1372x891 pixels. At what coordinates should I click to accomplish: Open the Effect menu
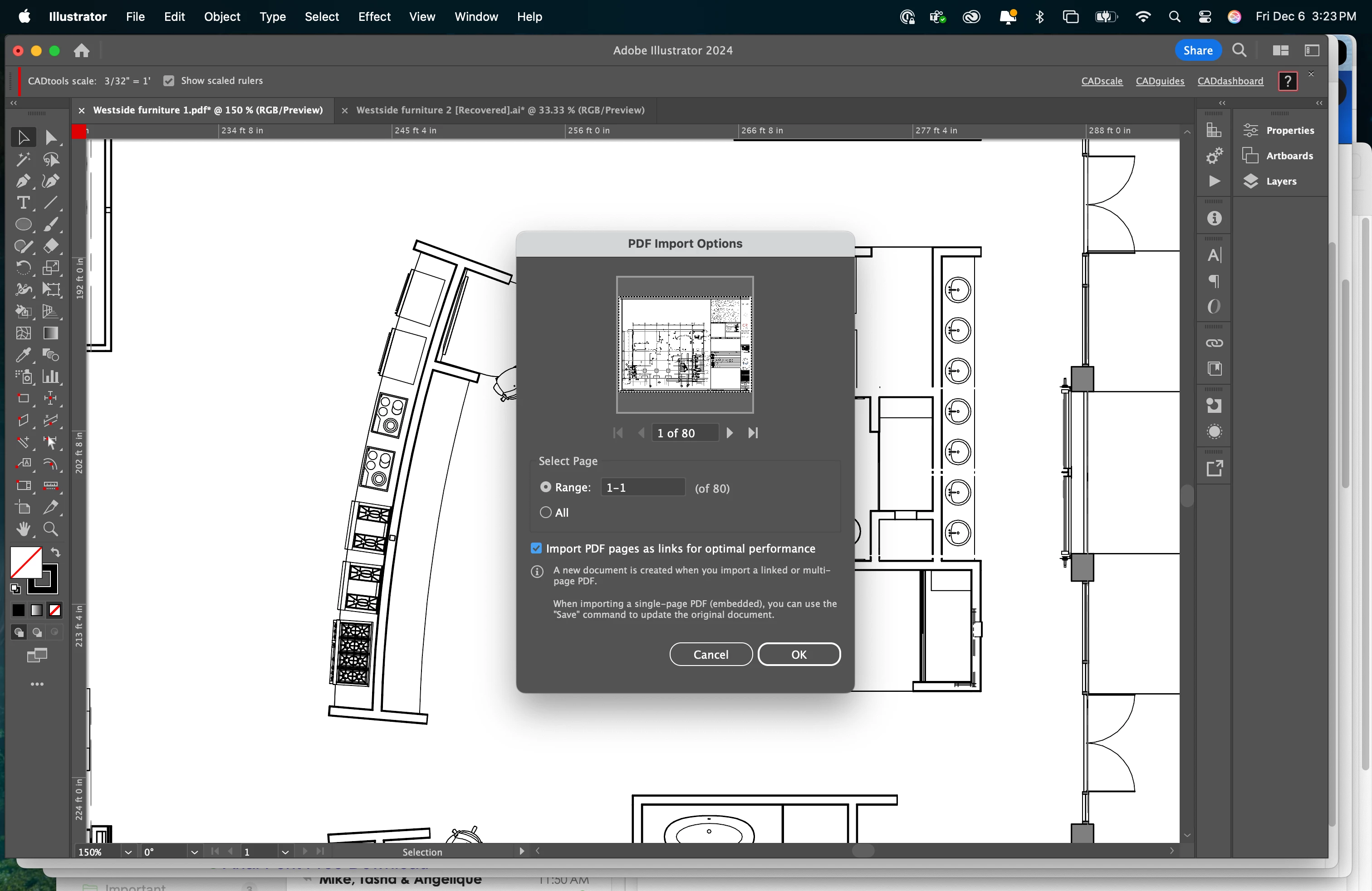[373, 17]
